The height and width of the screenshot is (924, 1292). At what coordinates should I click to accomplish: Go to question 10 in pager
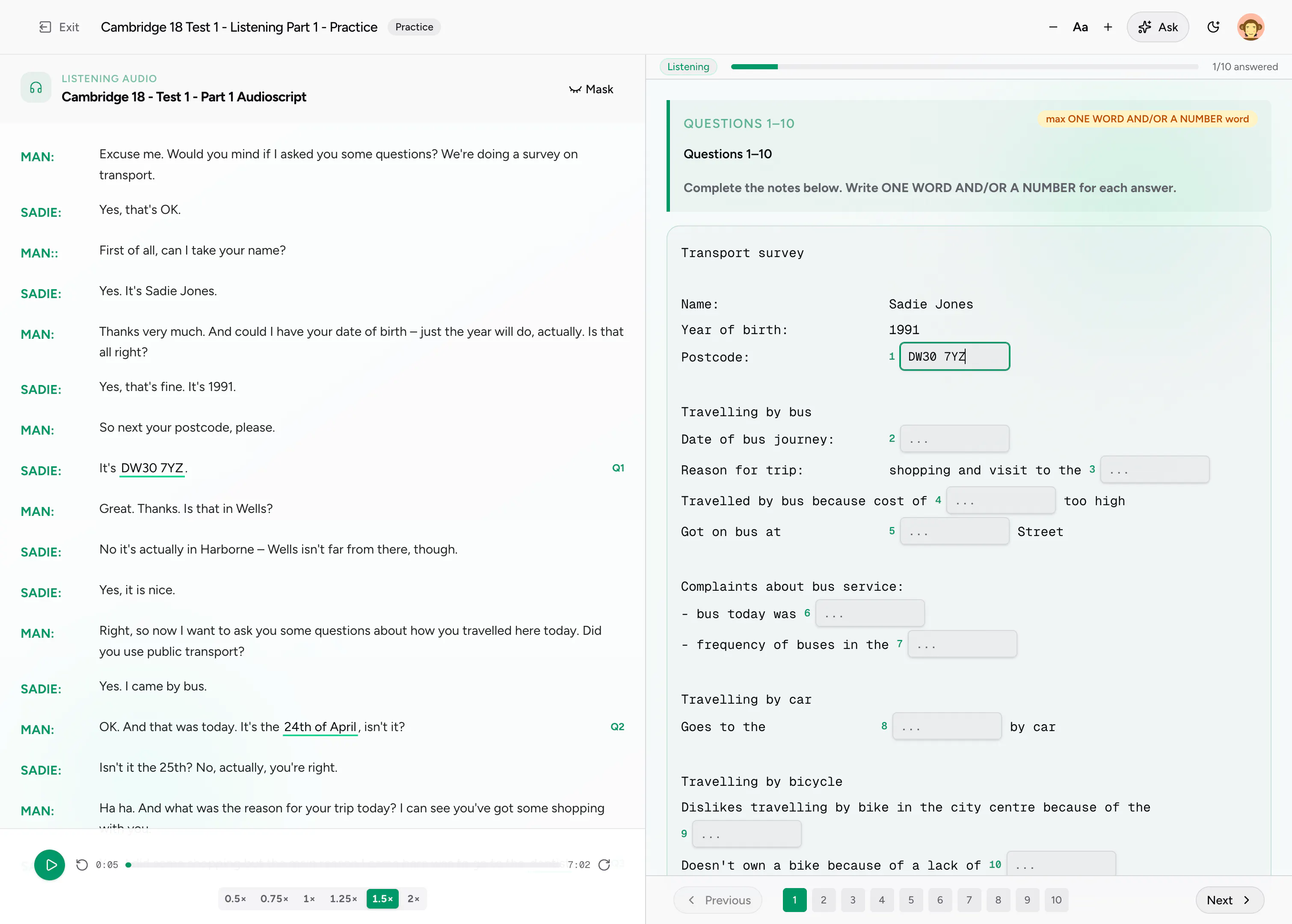tap(1056, 900)
